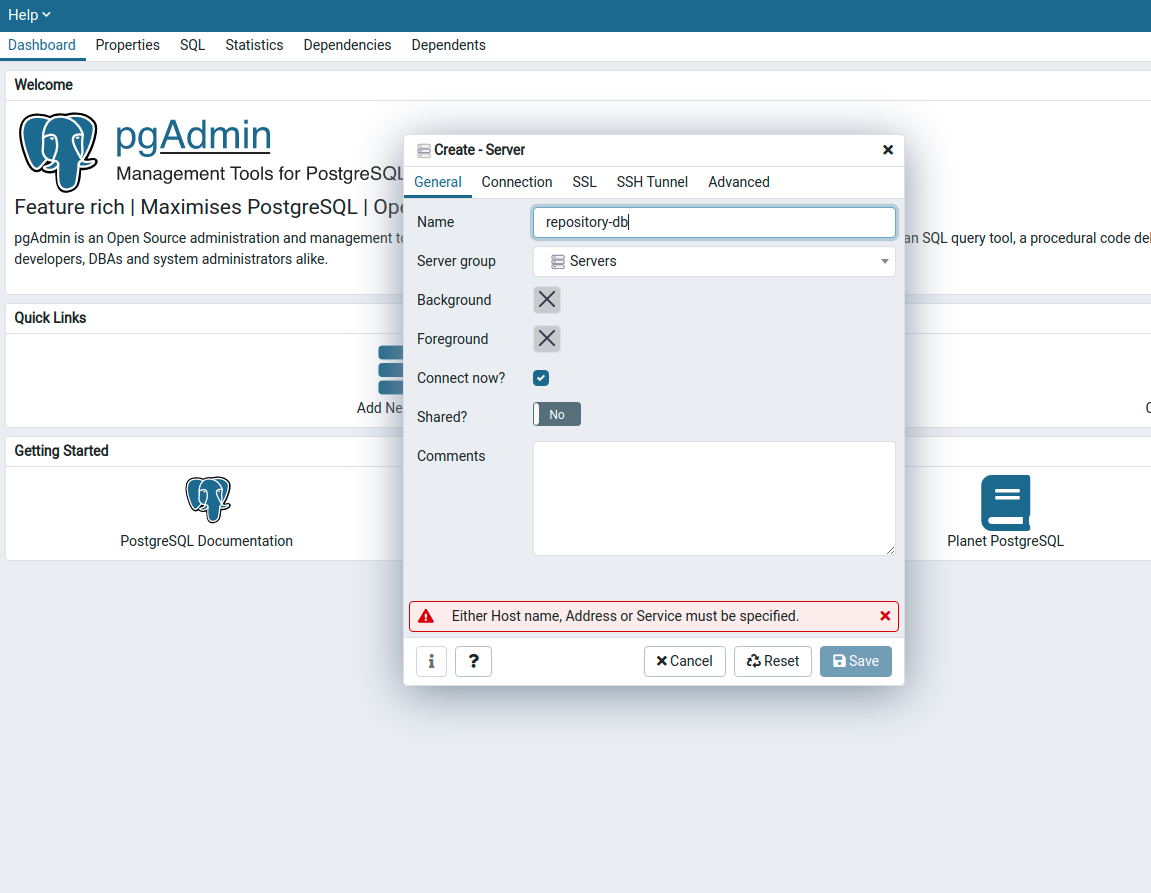1151x893 pixels.
Task: Click the warning triangle icon in error bar
Action: coord(426,616)
